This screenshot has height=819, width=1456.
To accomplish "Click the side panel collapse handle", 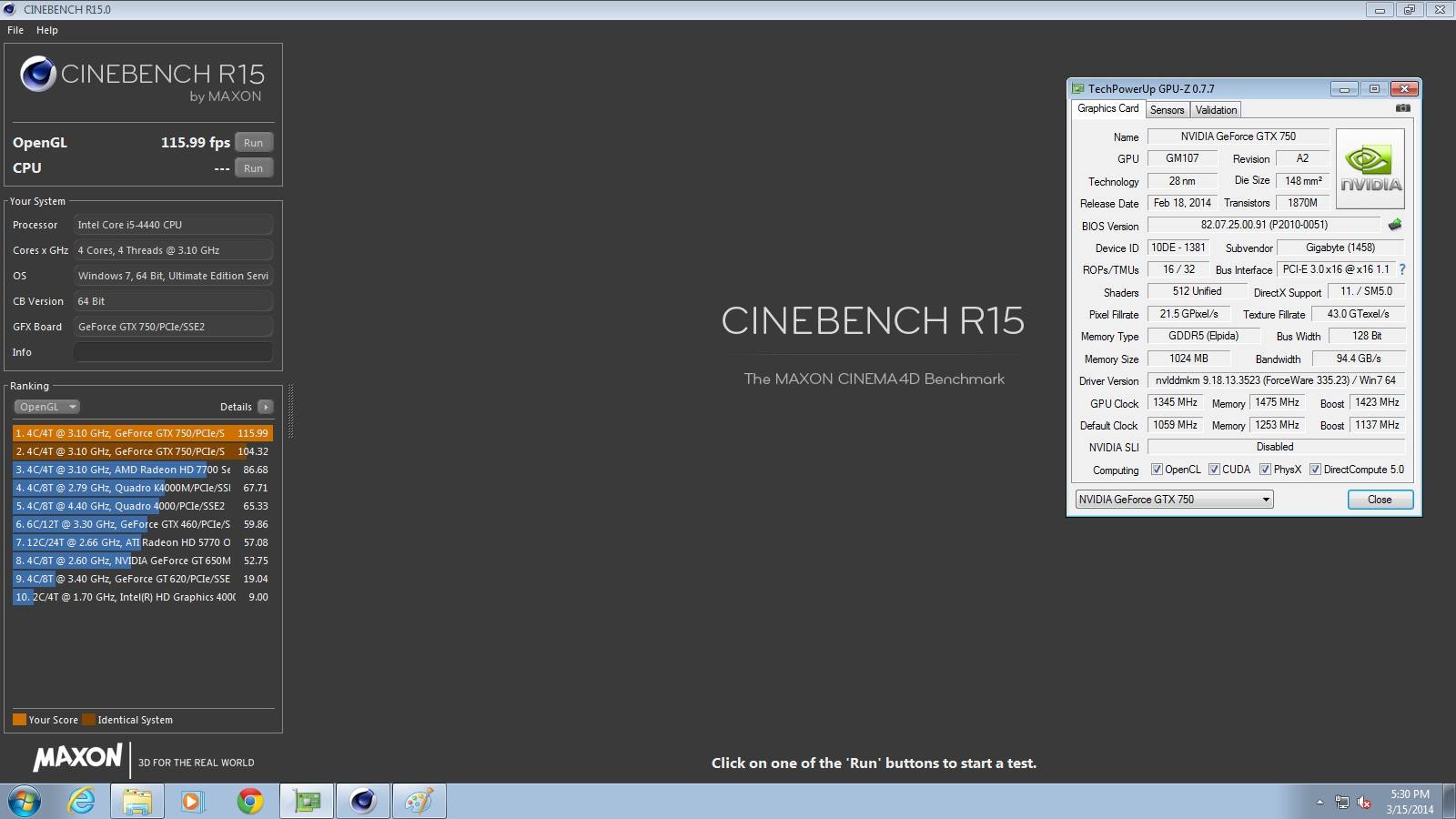I will click(290, 411).
